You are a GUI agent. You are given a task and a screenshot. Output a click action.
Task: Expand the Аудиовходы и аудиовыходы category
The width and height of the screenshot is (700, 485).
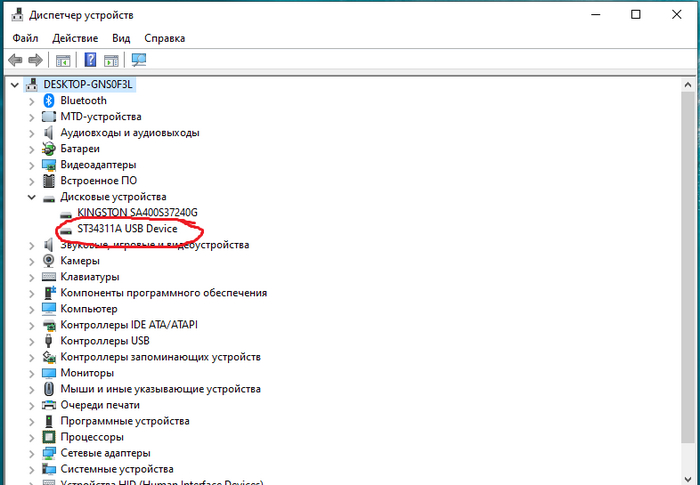(31, 133)
